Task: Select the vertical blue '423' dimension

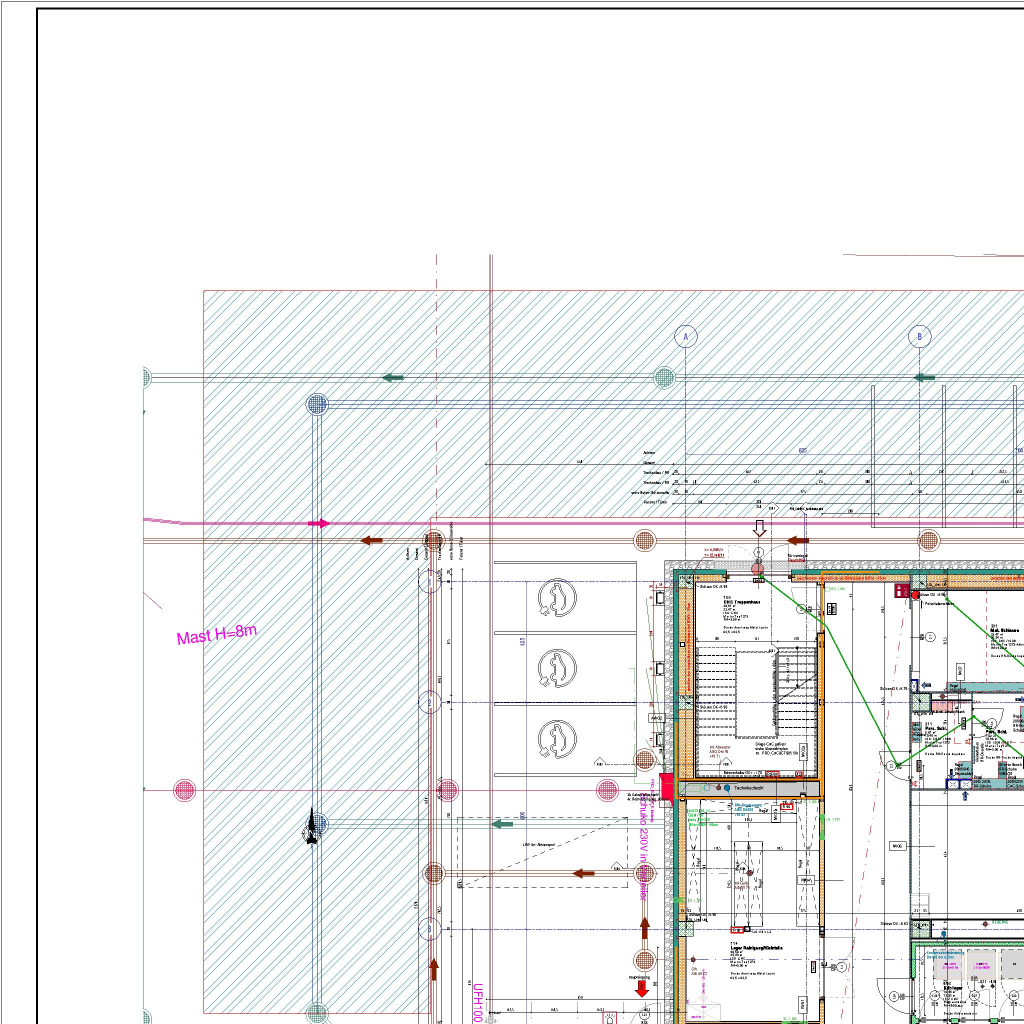Action: (x=522, y=643)
